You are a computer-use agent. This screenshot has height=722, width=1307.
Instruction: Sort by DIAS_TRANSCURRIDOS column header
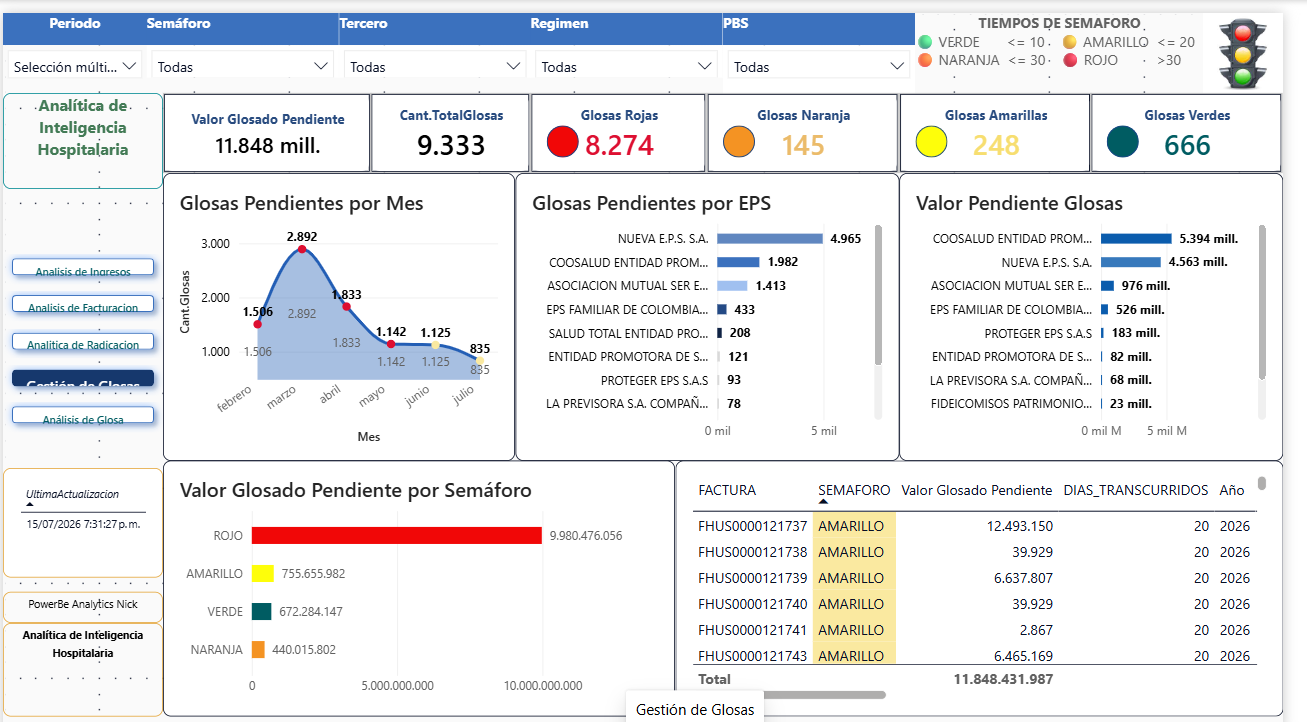pyautogui.click(x=1136, y=490)
